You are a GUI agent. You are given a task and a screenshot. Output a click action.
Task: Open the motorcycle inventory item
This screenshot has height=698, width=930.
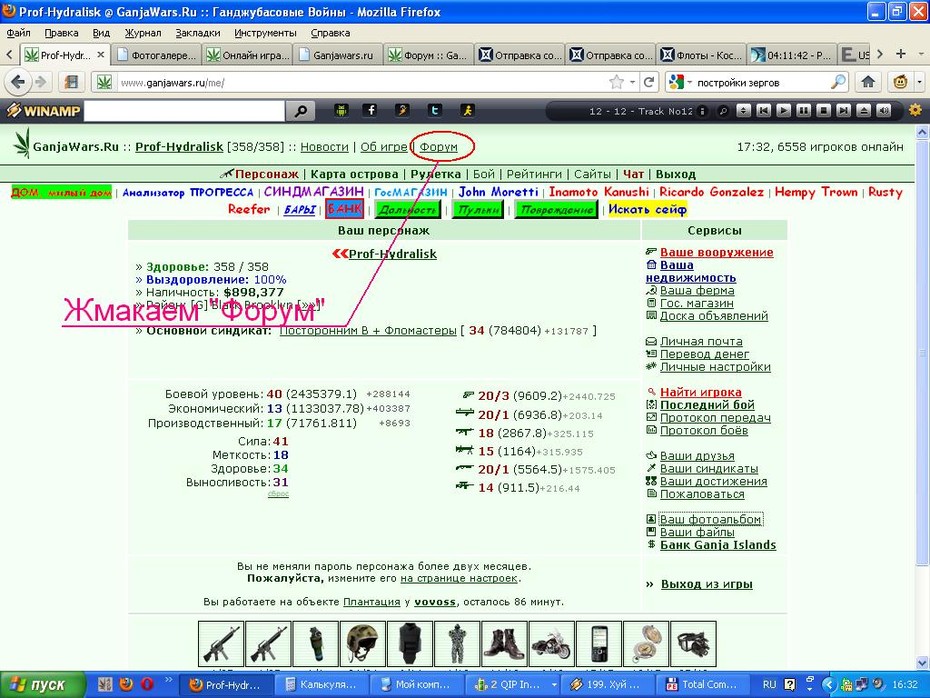pos(552,643)
